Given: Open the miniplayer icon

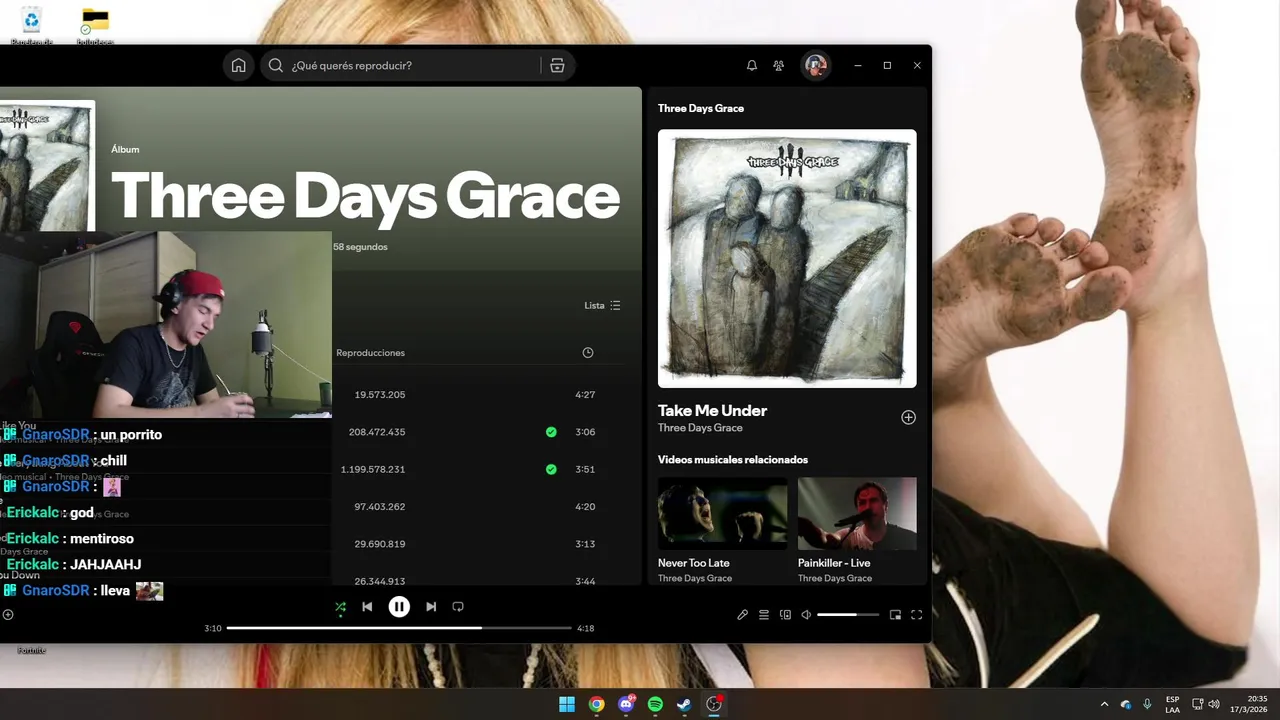Looking at the screenshot, I should pyautogui.click(x=895, y=615).
